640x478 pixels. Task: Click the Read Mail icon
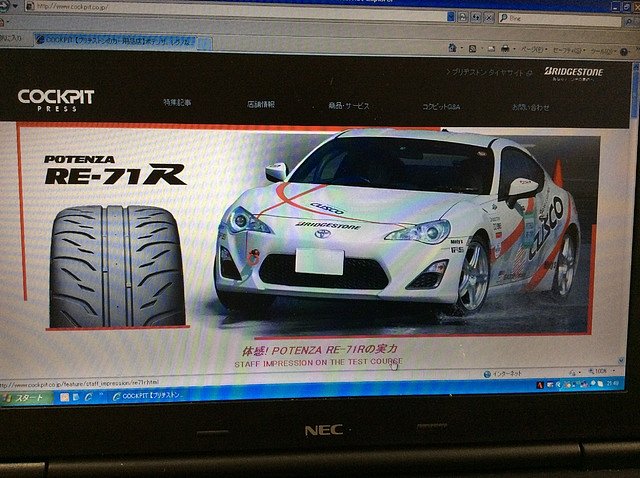point(491,49)
